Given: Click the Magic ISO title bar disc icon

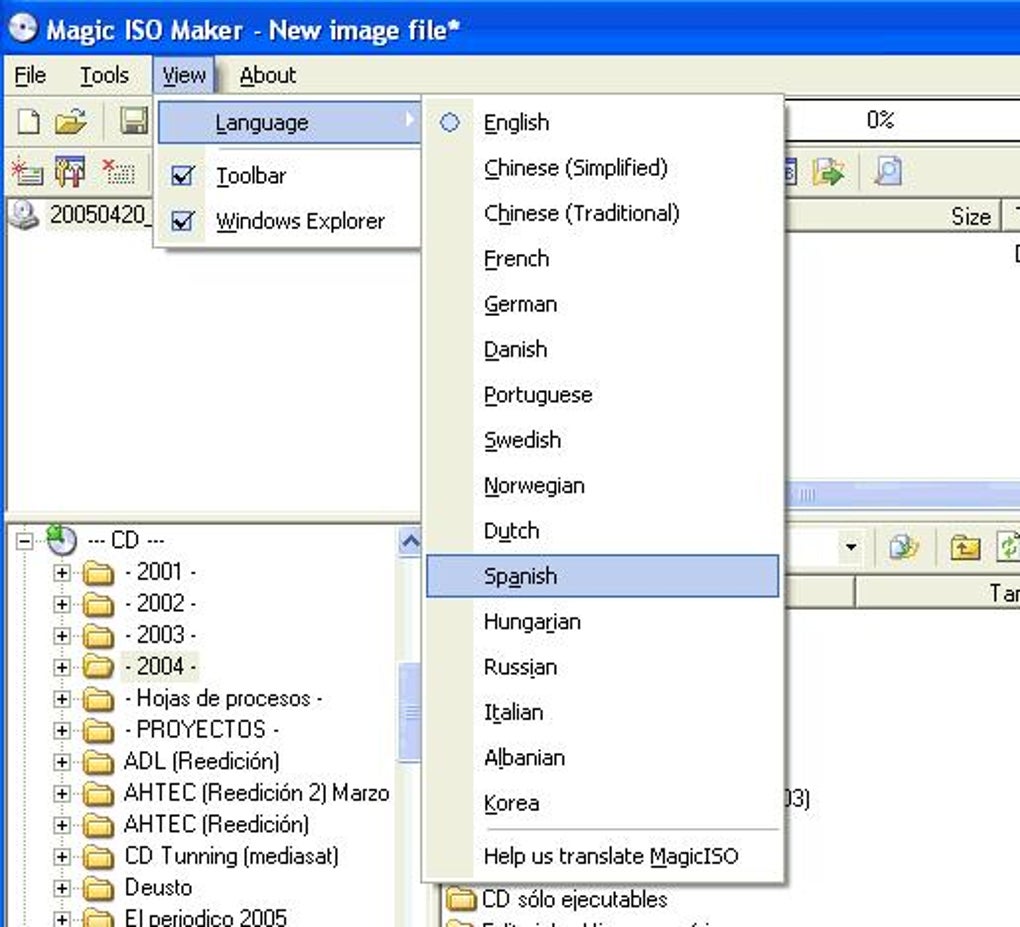Looking at the screenshot, I should coord(22,28).
